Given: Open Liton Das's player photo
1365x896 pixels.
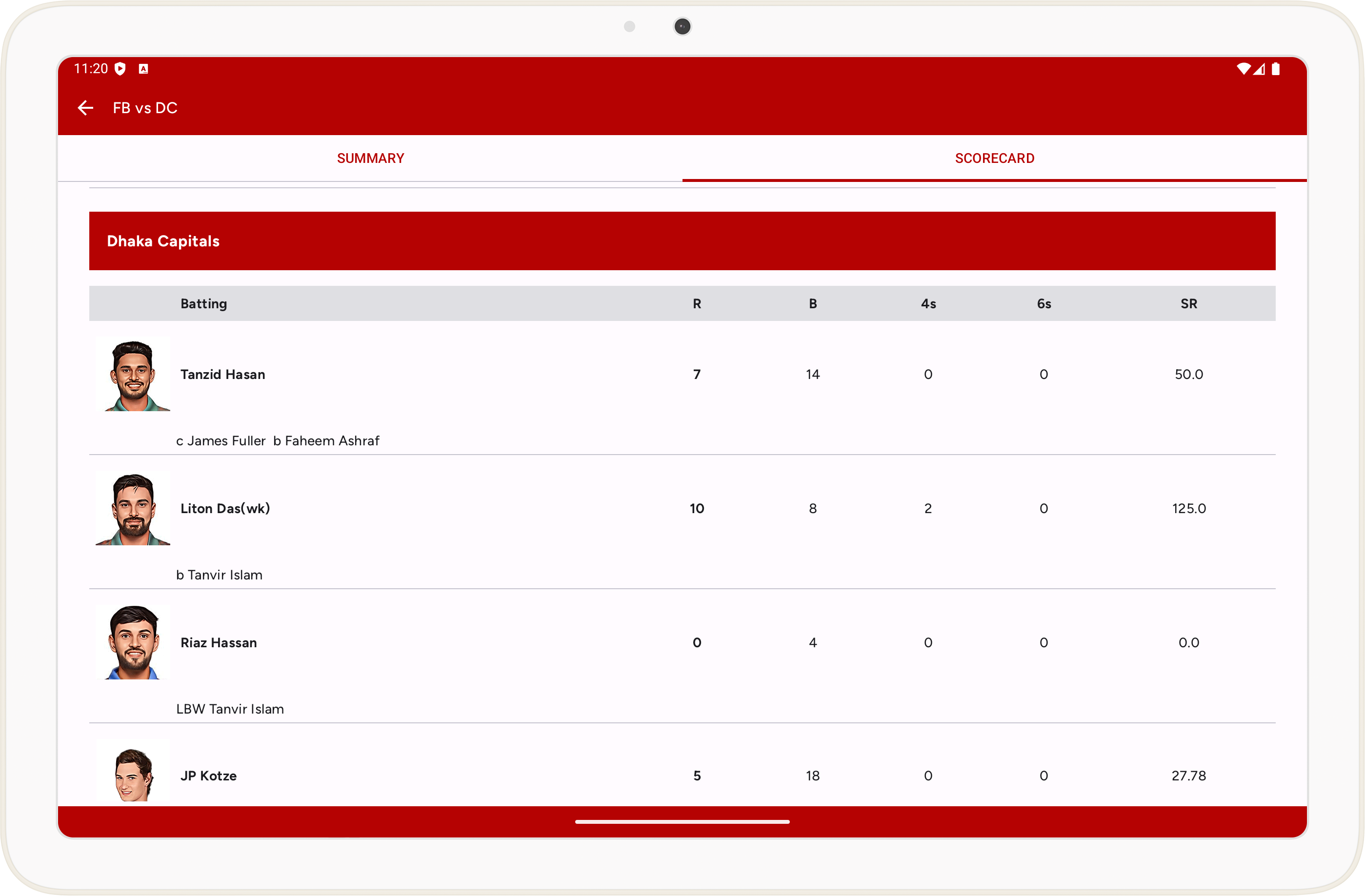Looking at the screenshot, I should pyautogui.click(x=133, y=508).
